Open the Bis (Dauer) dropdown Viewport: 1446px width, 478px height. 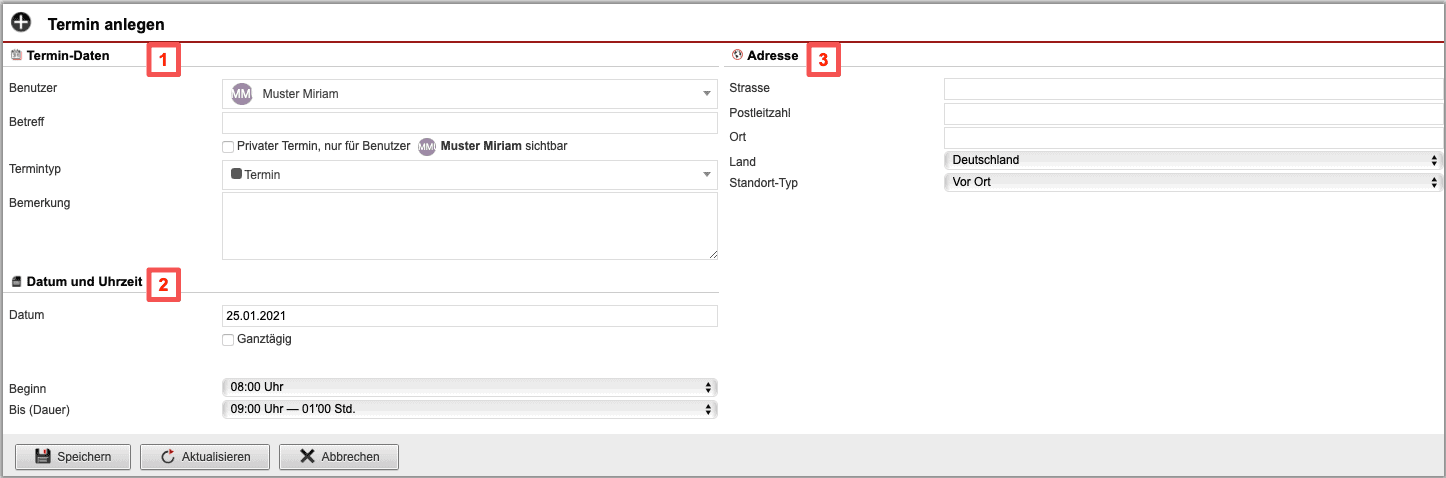point(469,409)
